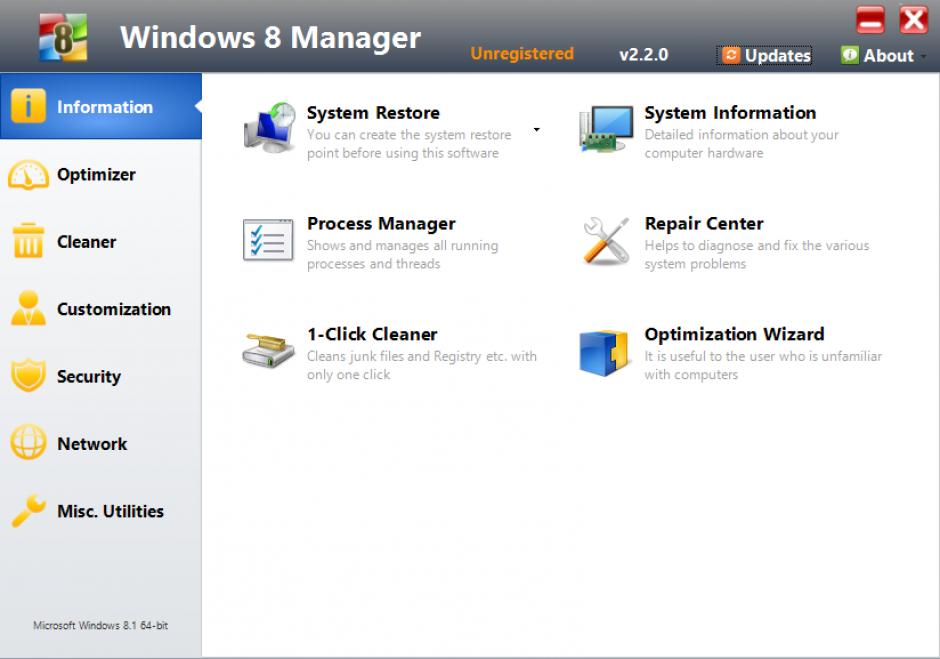The width and height of the screenshot is (940, 659).
Task: Start Optimization Wizard via its blue cube icon
Action: pos(604,353)
